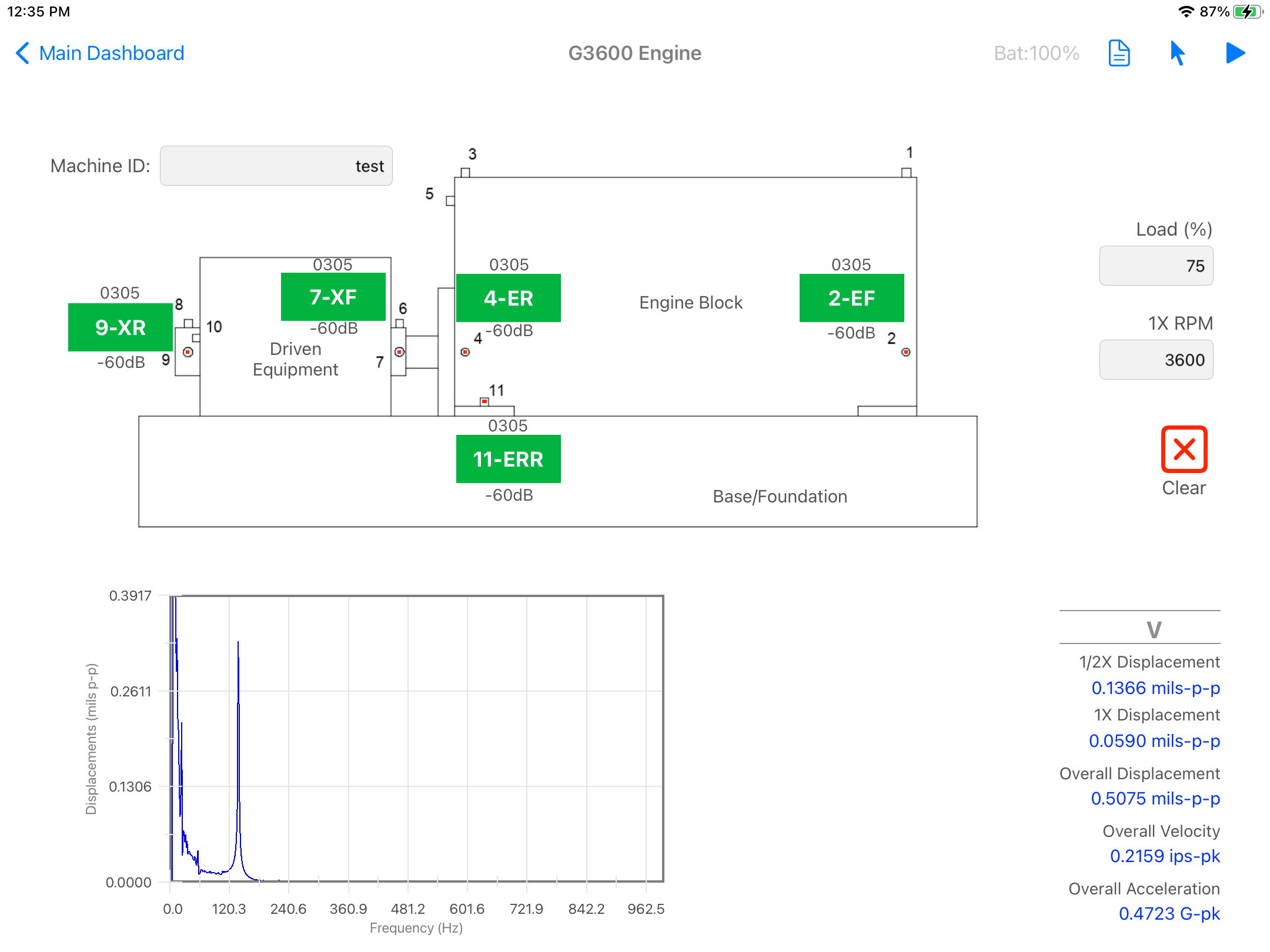Tap the V velocity header
Image resolution: width=1270 pixels, height=952 pixels.
(1154, 630)
